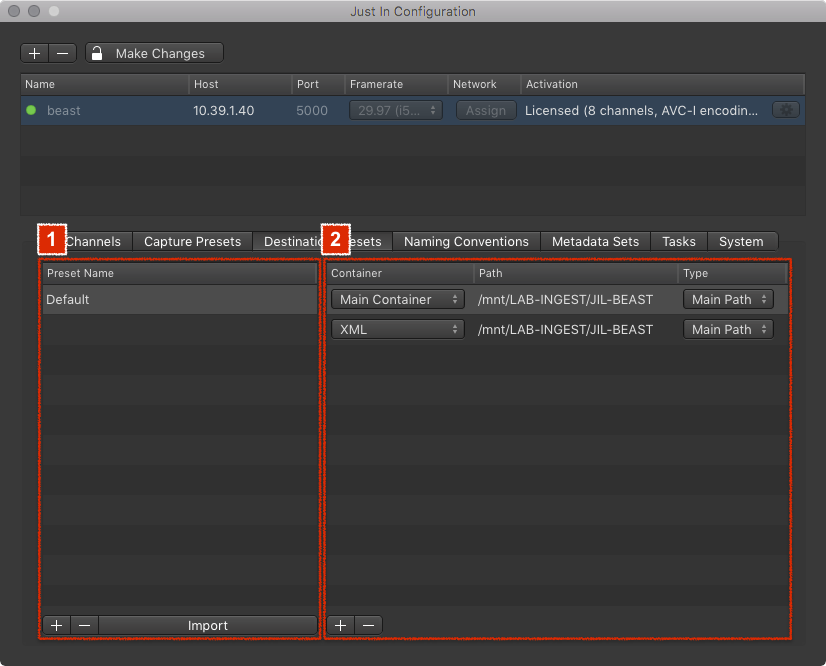Click the Assign network button
Screen dimensions: 826x666
point(486,110)
